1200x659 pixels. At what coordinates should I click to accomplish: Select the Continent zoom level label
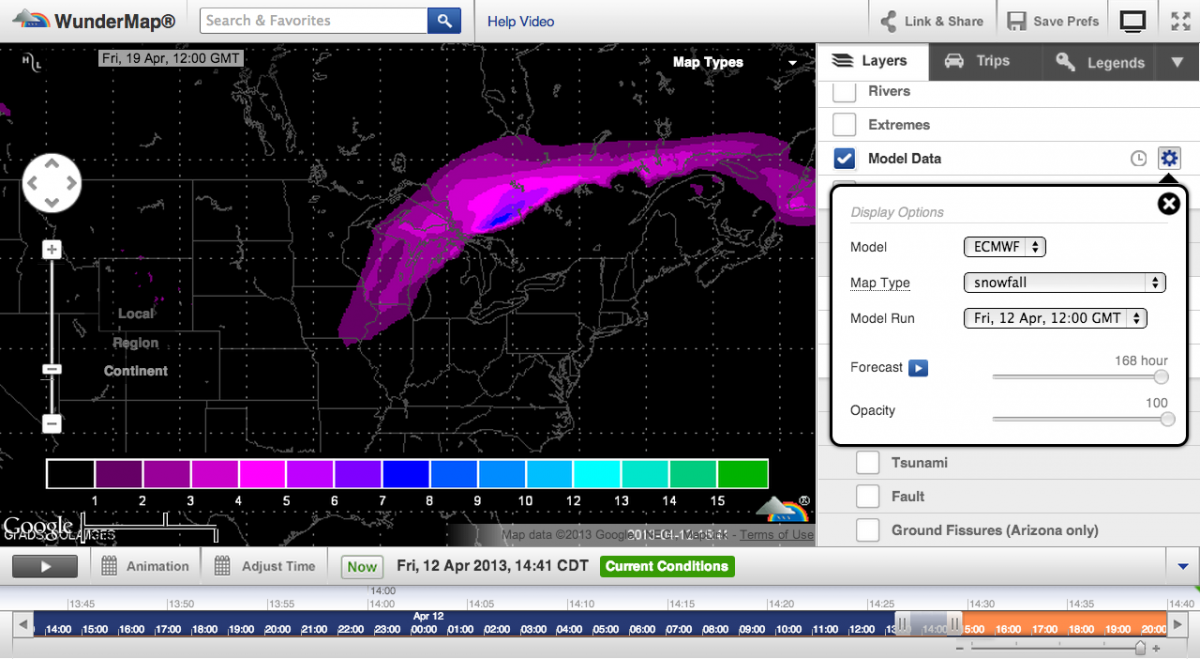[136, 371]
